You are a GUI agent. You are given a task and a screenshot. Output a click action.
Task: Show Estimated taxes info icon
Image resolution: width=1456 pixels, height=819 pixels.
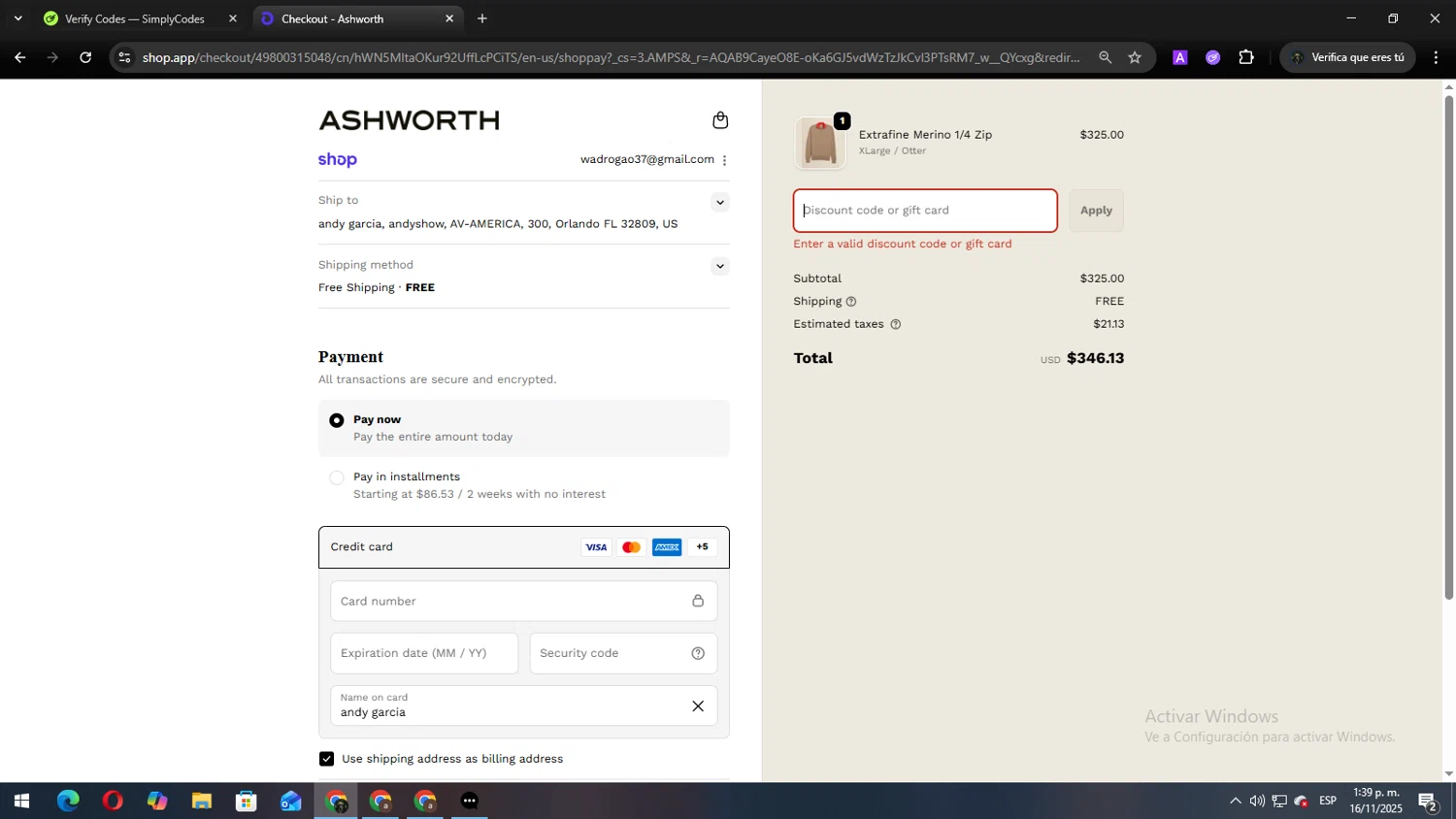point(896,324)
